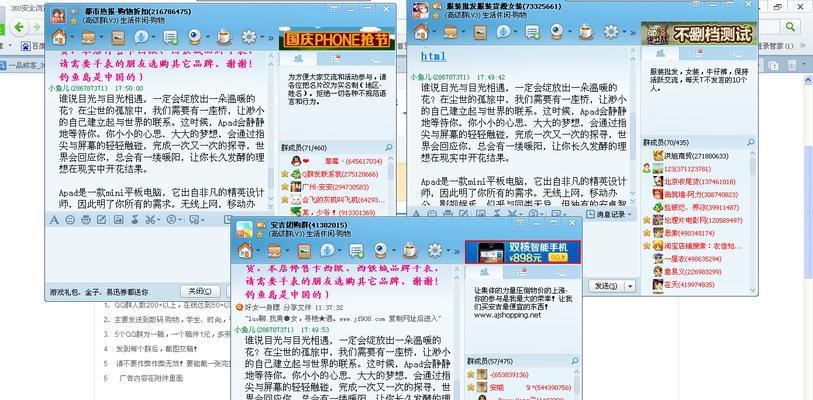Expand screenshot scissors dropdown arrow in 都市热报 toolbar
This screenshot has width=813, height=400.
click(159, 220)
